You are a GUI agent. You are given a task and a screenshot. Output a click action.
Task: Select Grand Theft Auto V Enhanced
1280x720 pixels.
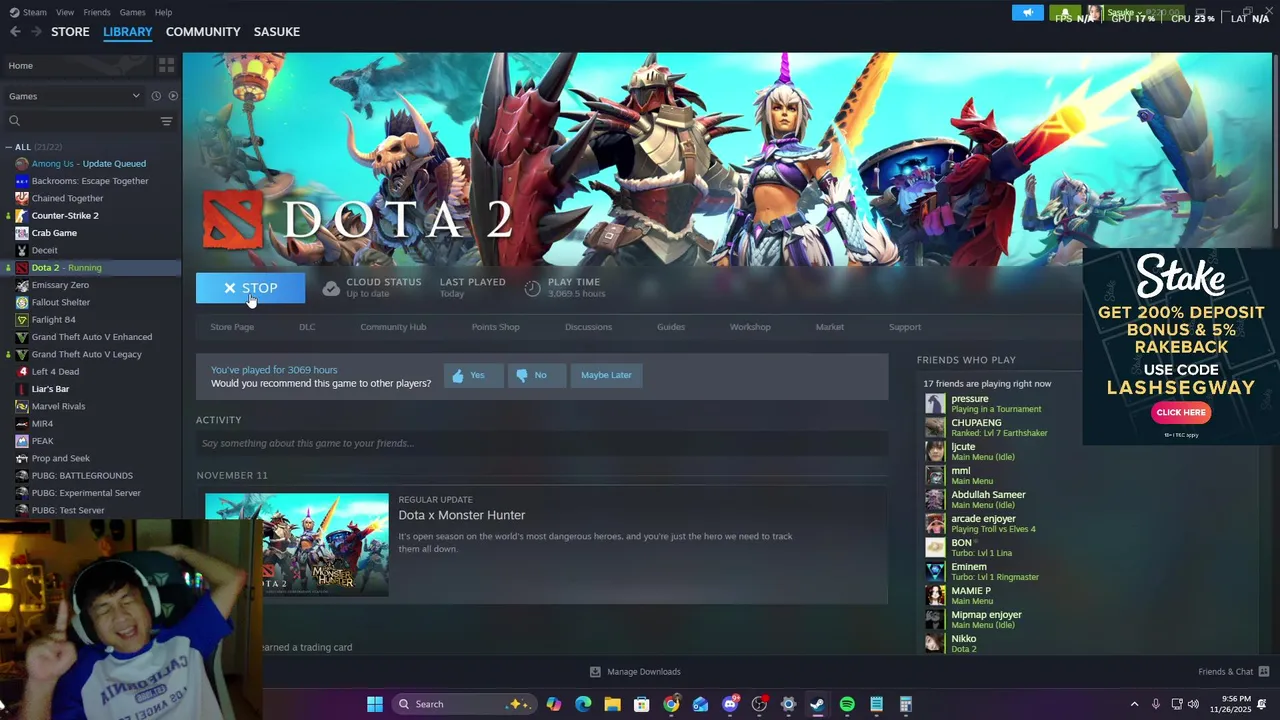pyautogui.click(x=92, y=337)
